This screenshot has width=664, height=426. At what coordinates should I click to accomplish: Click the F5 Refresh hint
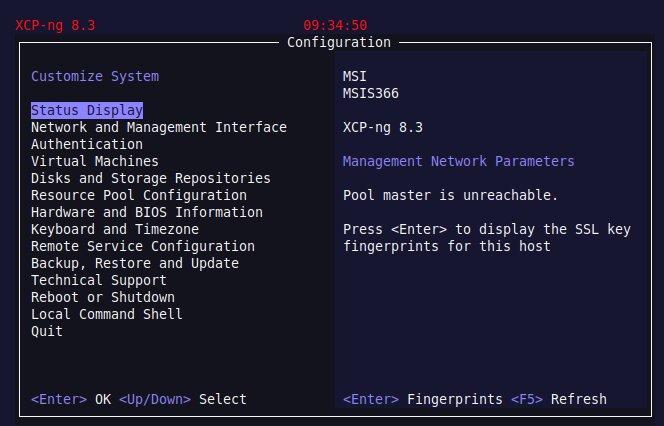pos(559,399)
